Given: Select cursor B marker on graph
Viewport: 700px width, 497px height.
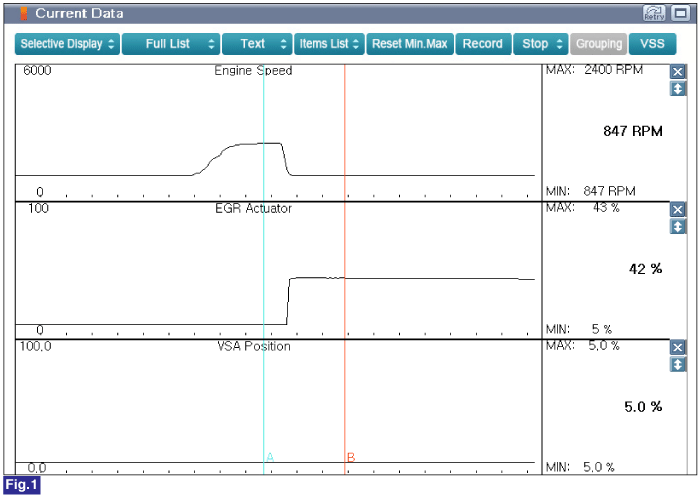Looking at the screenshot, I should 351,457.
